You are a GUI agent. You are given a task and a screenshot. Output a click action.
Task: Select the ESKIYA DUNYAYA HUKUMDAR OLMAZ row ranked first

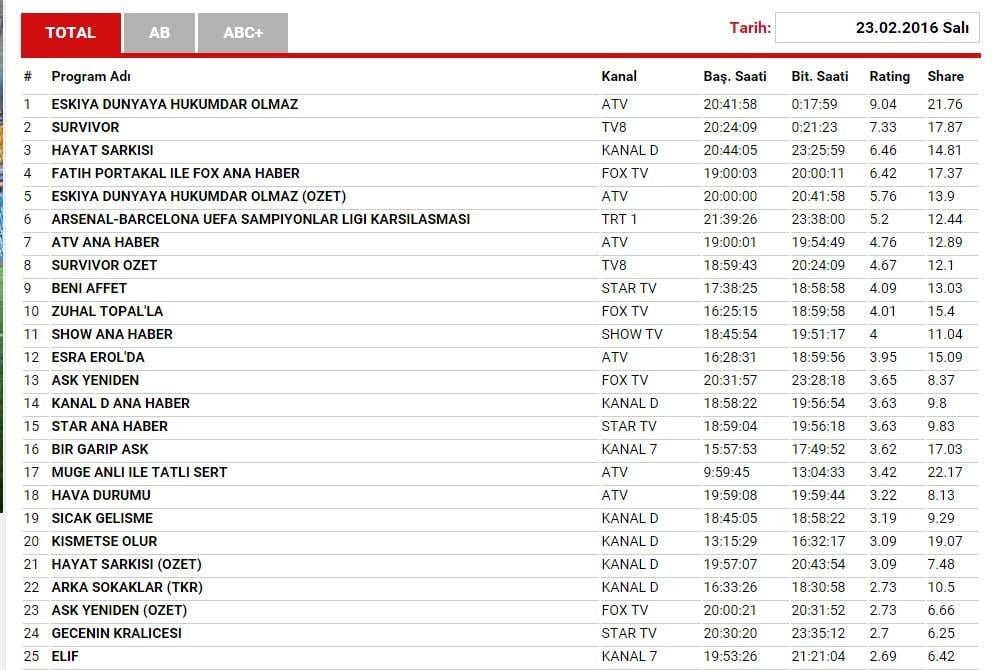click(x=175, y=104)
